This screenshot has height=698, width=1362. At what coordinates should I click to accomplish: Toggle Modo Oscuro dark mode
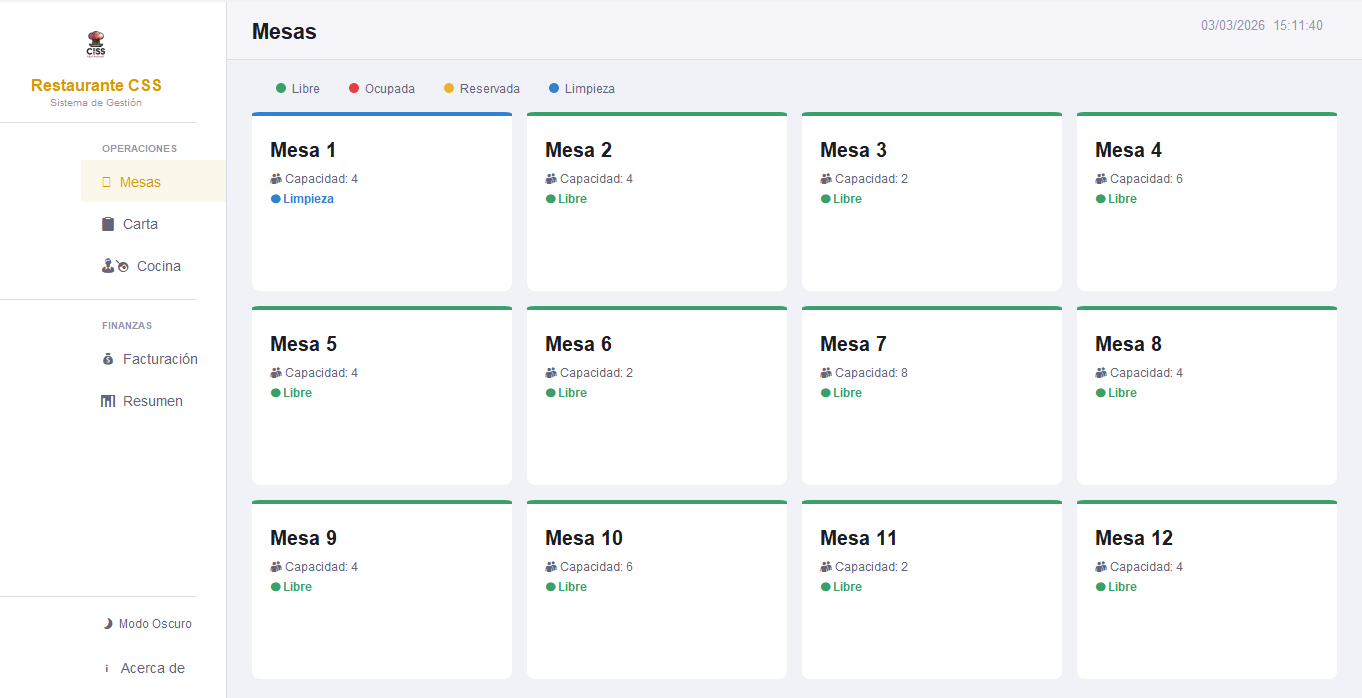click(148, 624)
